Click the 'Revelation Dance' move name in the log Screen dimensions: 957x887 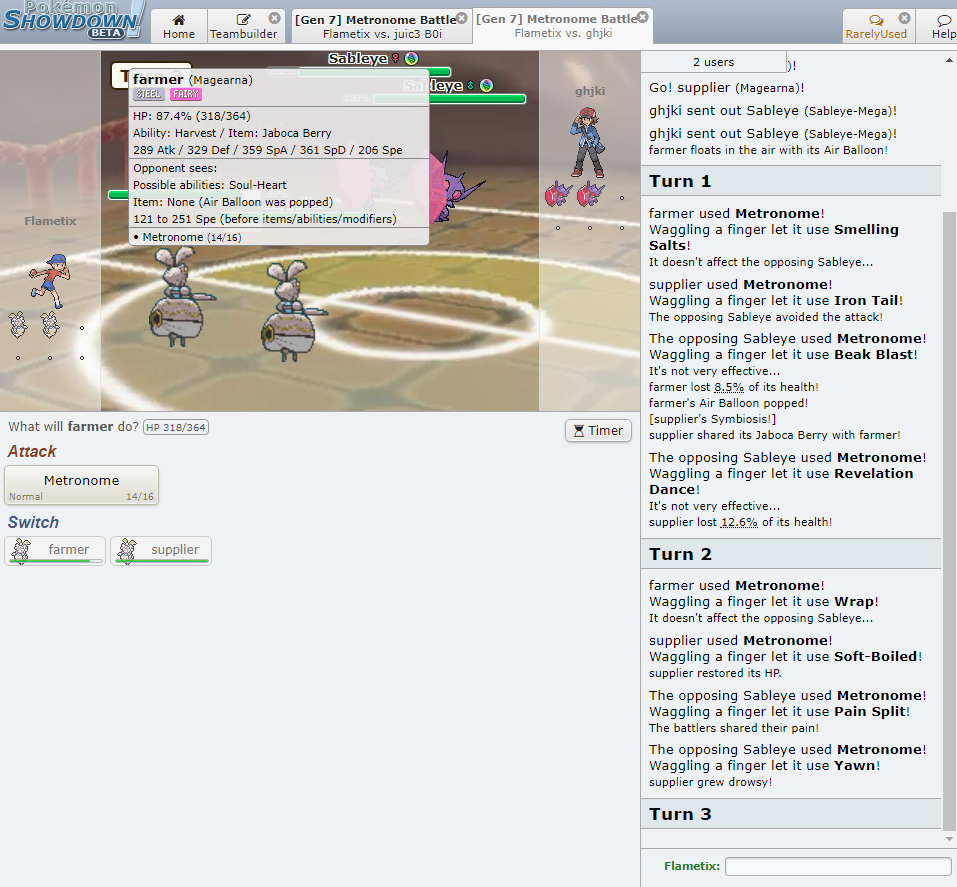coord(781,481)
